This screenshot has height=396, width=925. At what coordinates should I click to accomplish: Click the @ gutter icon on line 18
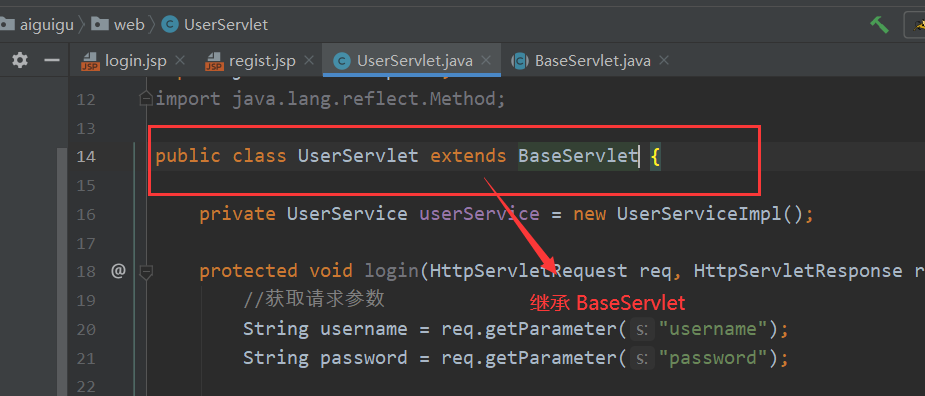[118, 271]
